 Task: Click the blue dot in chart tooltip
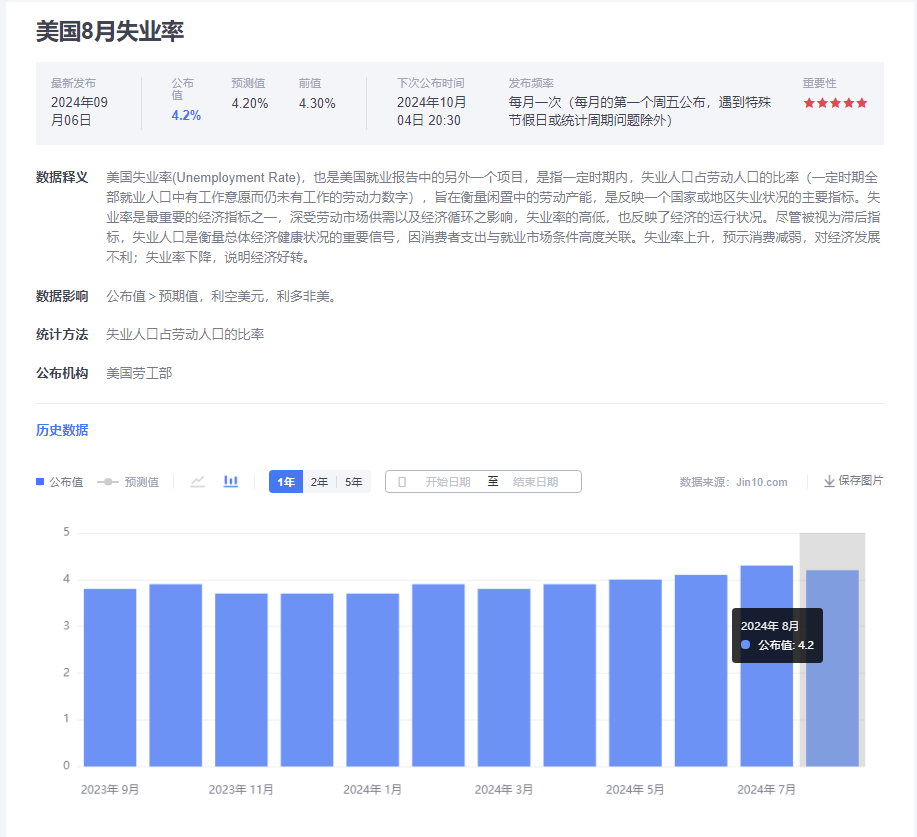[x=746, y=645]
